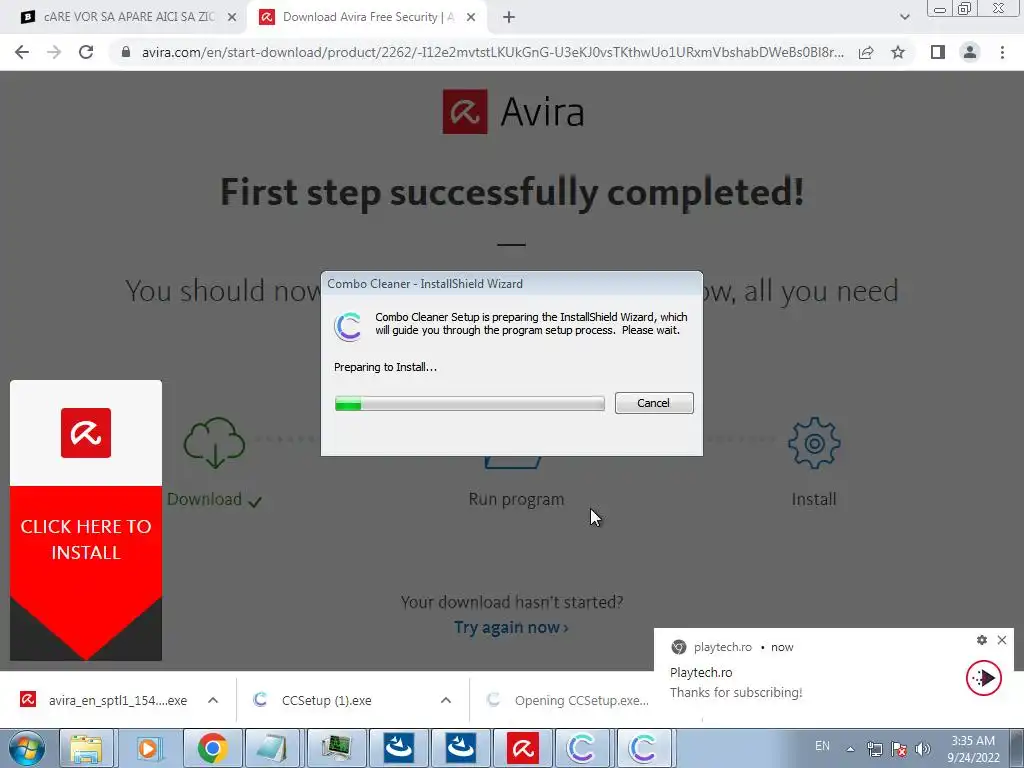1024x768 pixels.
Task: Click the EN language indicator
Action: (x=822, y=746)
